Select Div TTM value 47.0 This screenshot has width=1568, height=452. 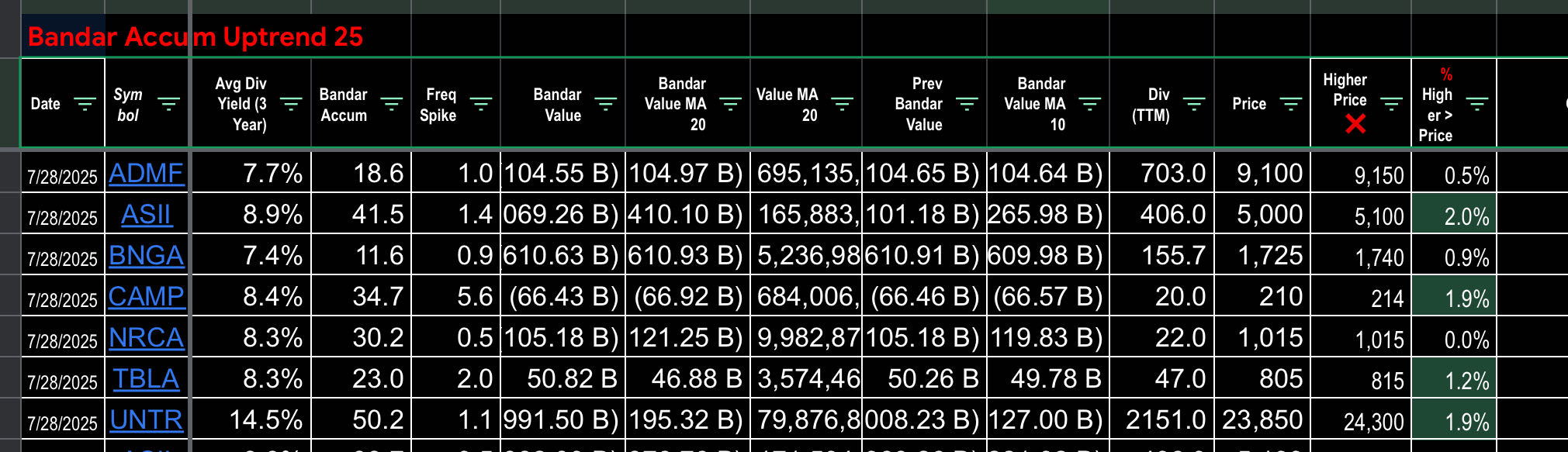[x=1161, y=378]
